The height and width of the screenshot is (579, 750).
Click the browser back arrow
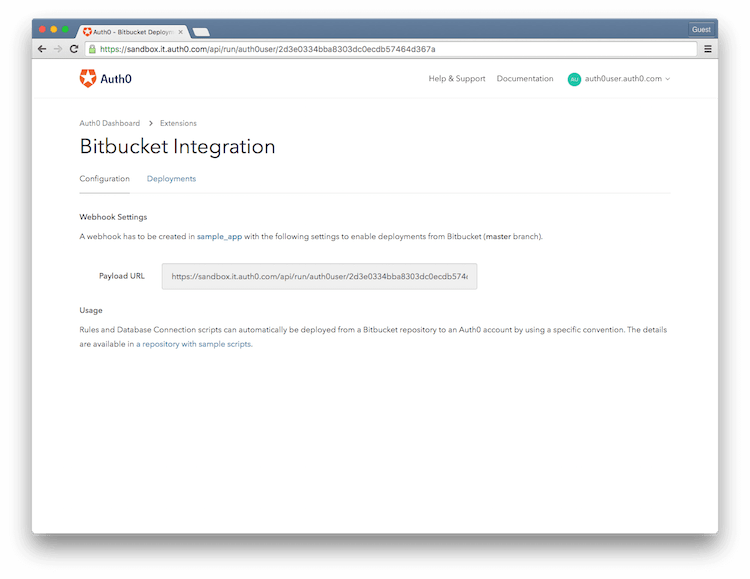[x=42, y=49]
